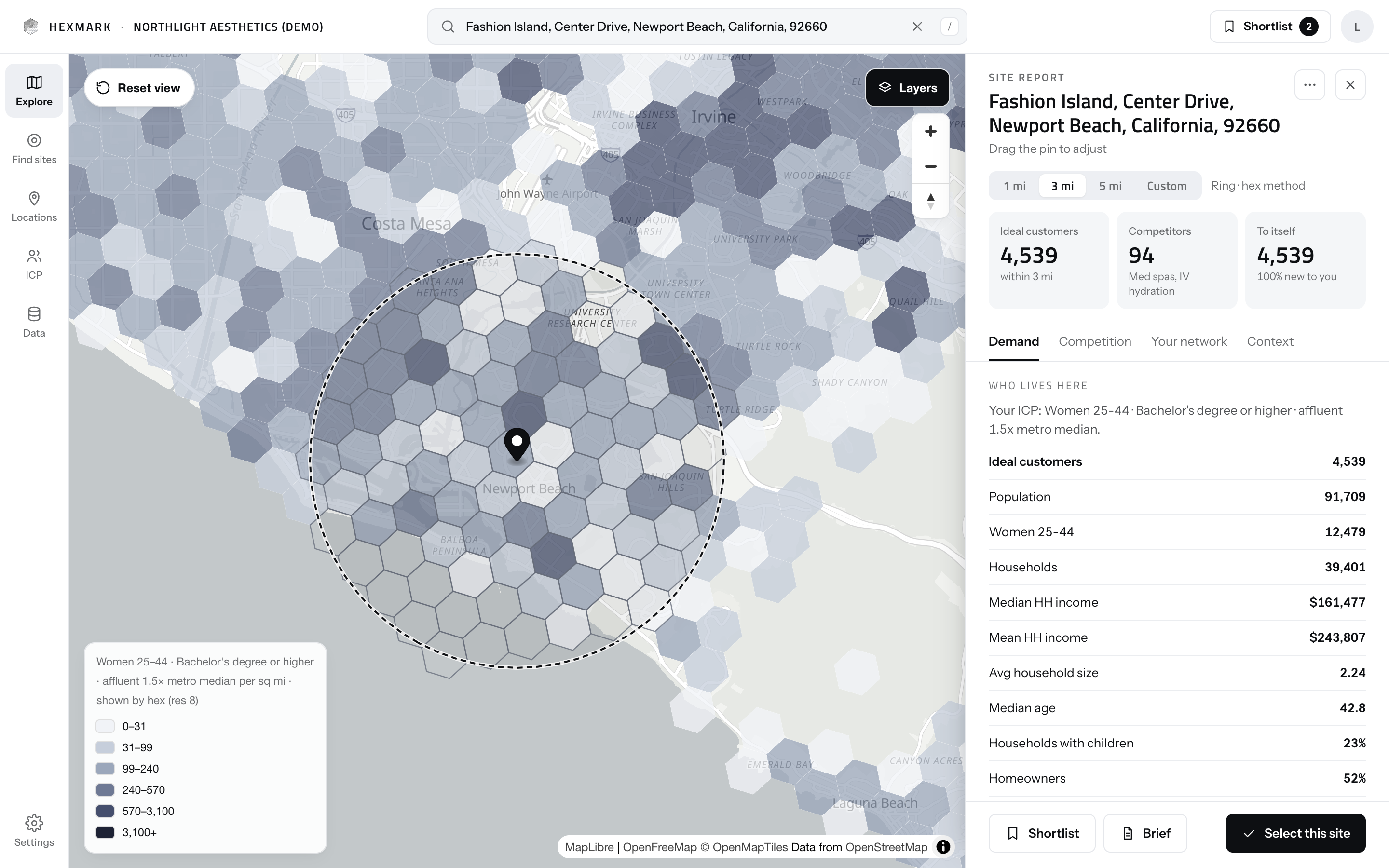Click the search magnifier icon
Viewport: 1389px width, 868px height.
pyautogui.click(x=448, y=27)
